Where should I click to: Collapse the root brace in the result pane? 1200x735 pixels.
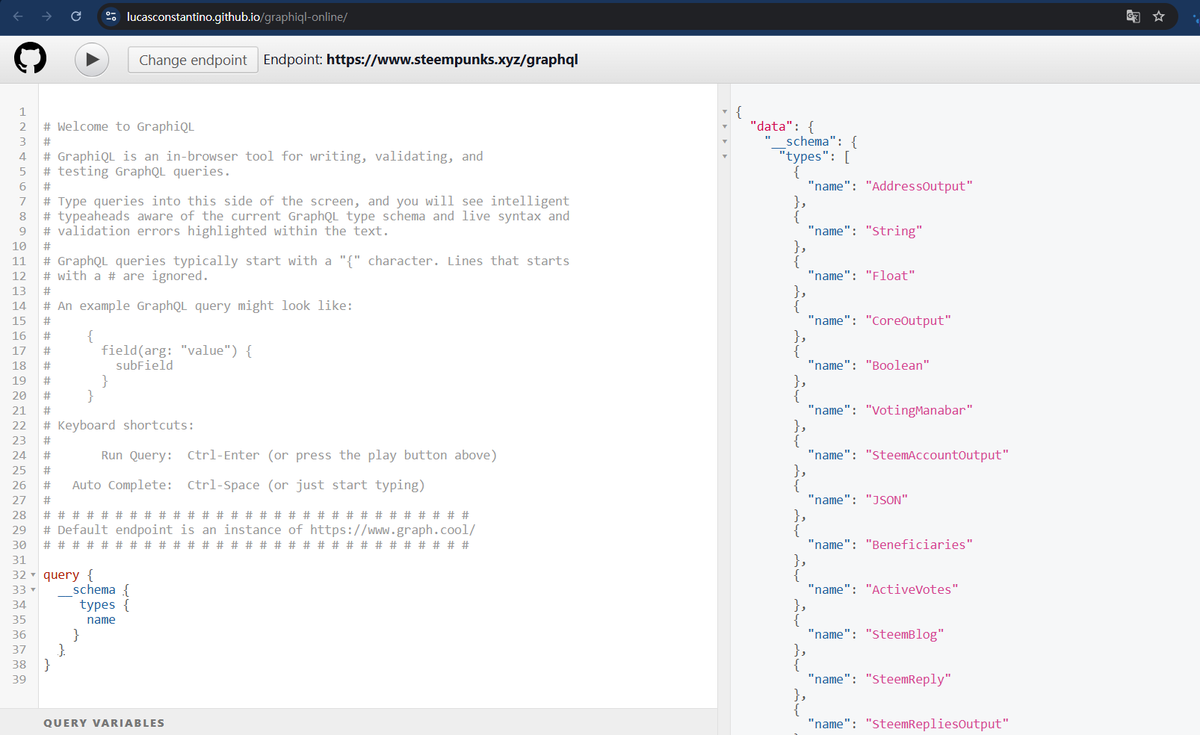[x=725, y=111]
